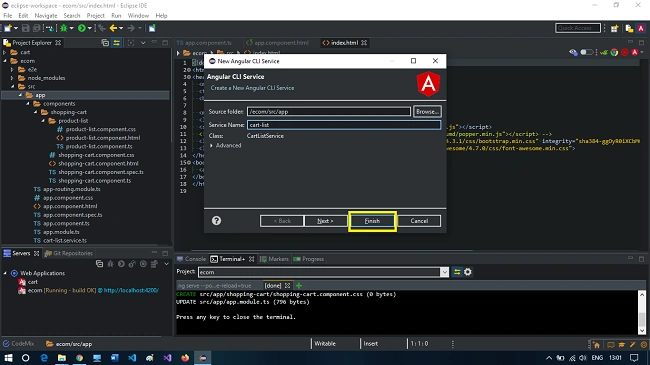Image resolution: width=650 pixels, height=365 pixels.
Task: Collapse the Web Applications node in Servers
Action: (5, 273)
